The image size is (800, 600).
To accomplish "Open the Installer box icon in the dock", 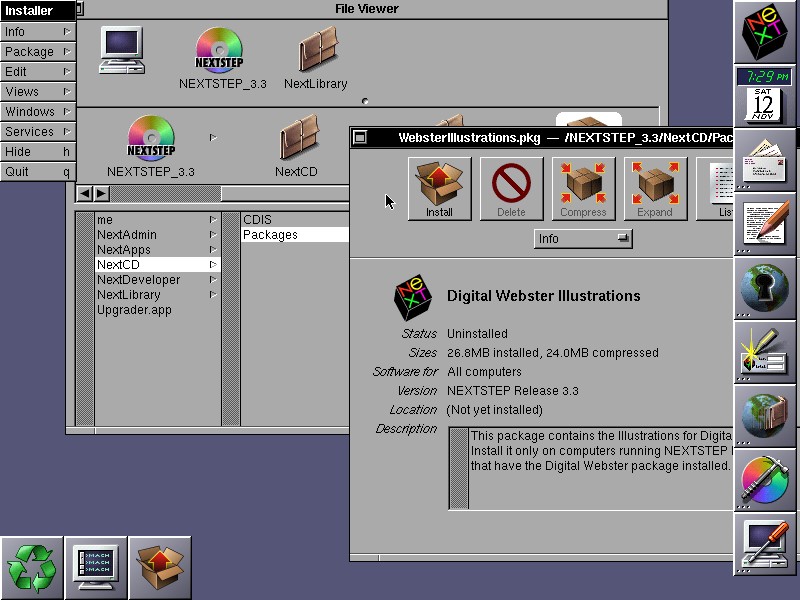I will click(160, 568).
